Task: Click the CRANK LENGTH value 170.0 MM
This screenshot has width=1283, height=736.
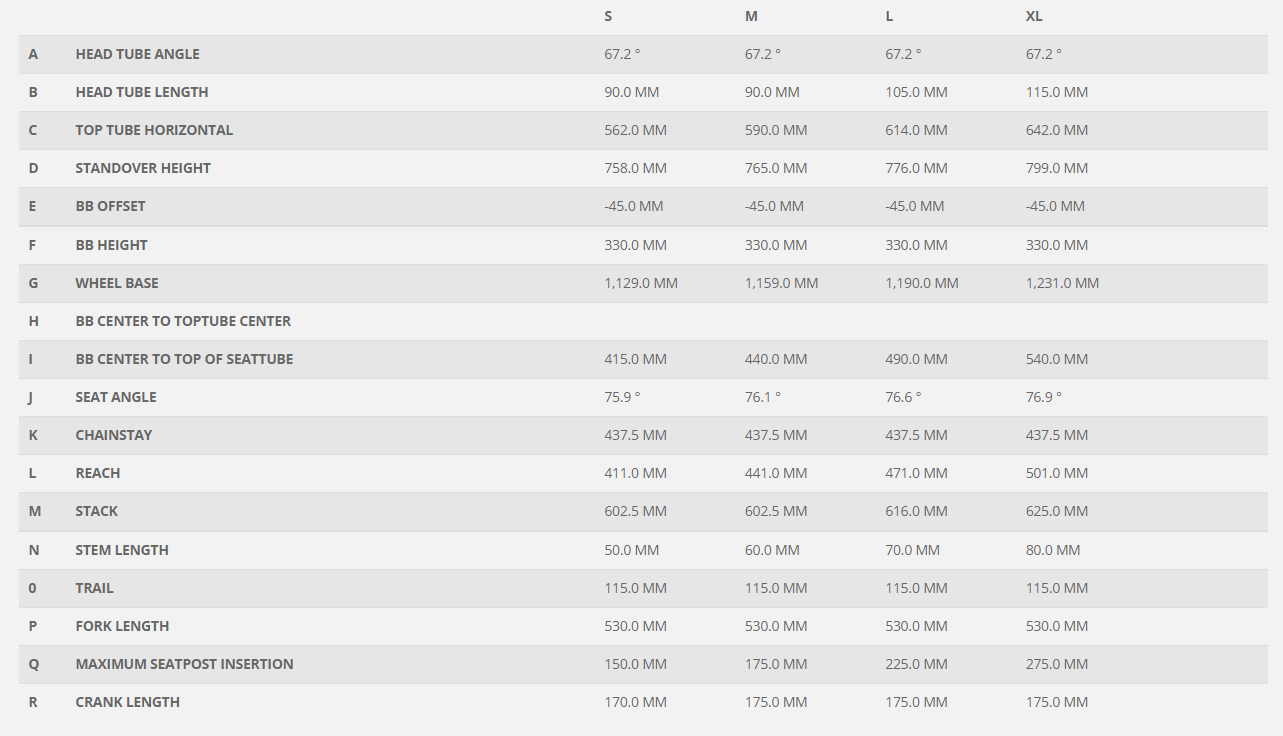Action: 635,702
